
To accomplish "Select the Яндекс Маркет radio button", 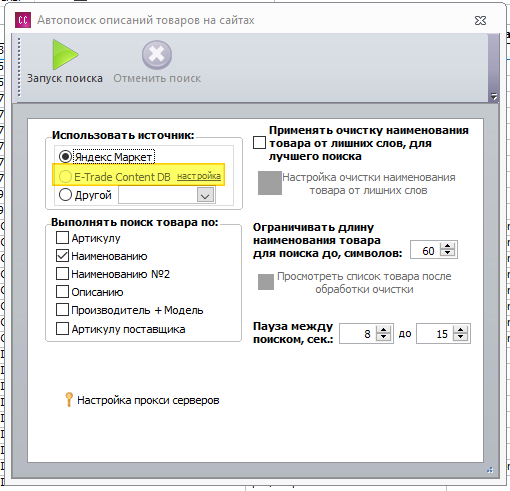I will (x=65, y=156).
